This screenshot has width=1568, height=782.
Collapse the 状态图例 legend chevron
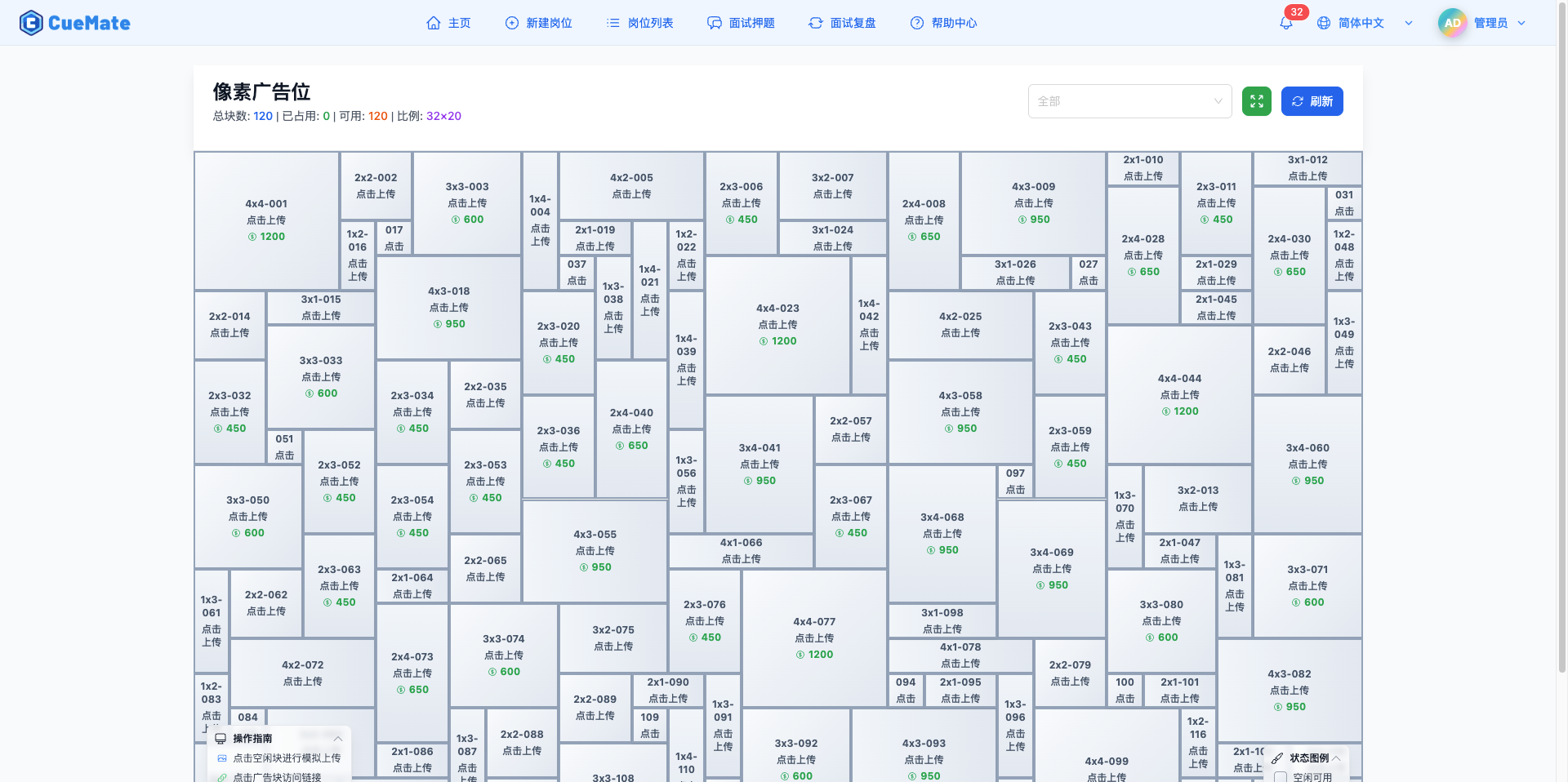tap(1336, 758)
